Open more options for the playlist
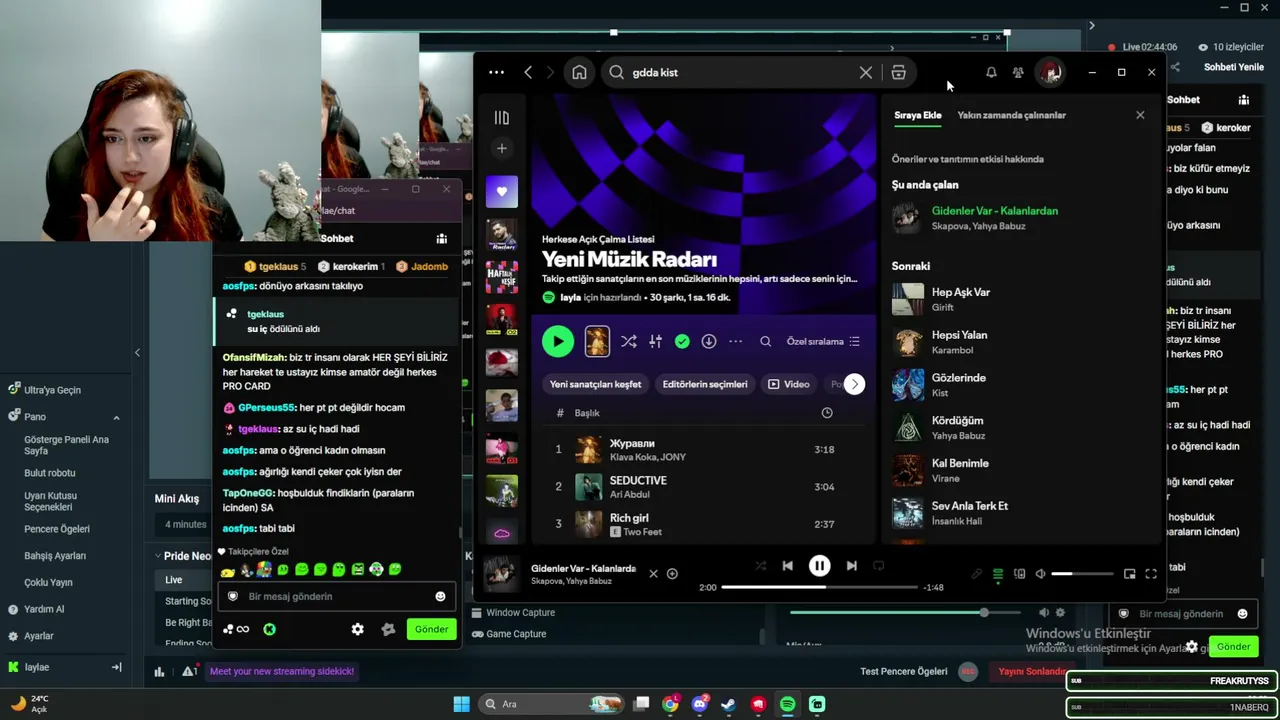This screenshot has width=1280, height=720. tap(736, 341)
